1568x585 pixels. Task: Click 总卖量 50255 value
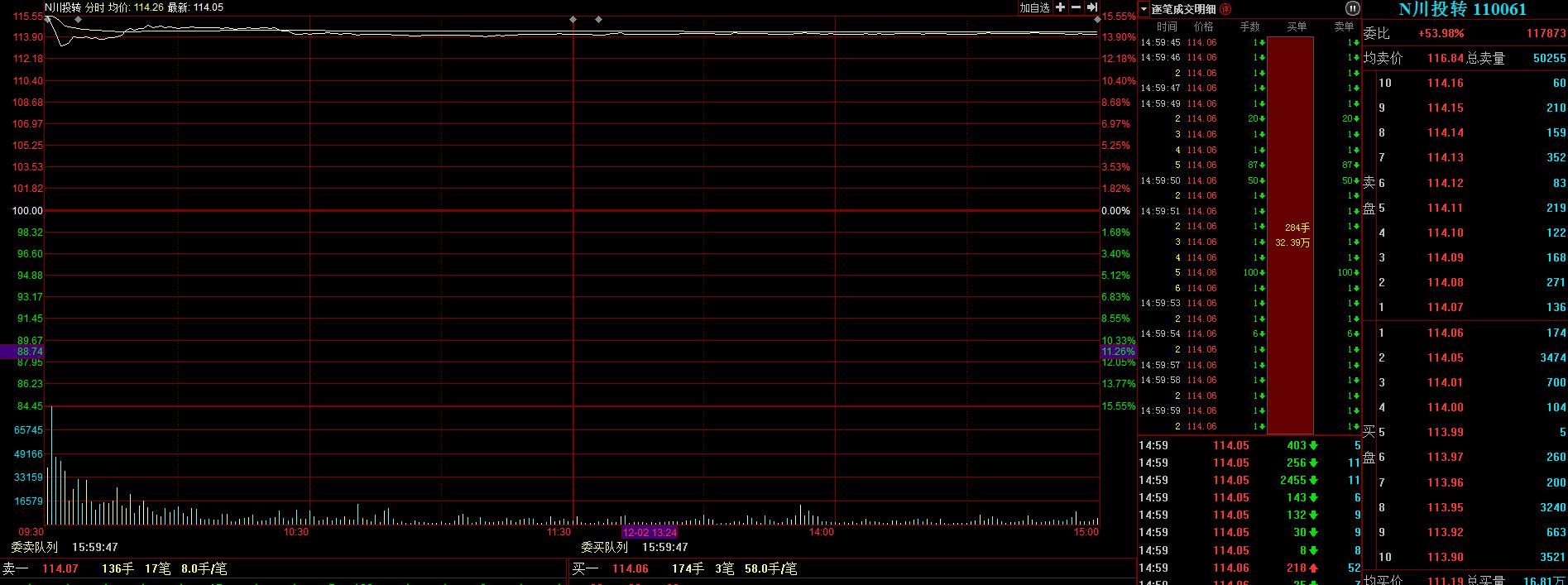(x=1550, y=58)
